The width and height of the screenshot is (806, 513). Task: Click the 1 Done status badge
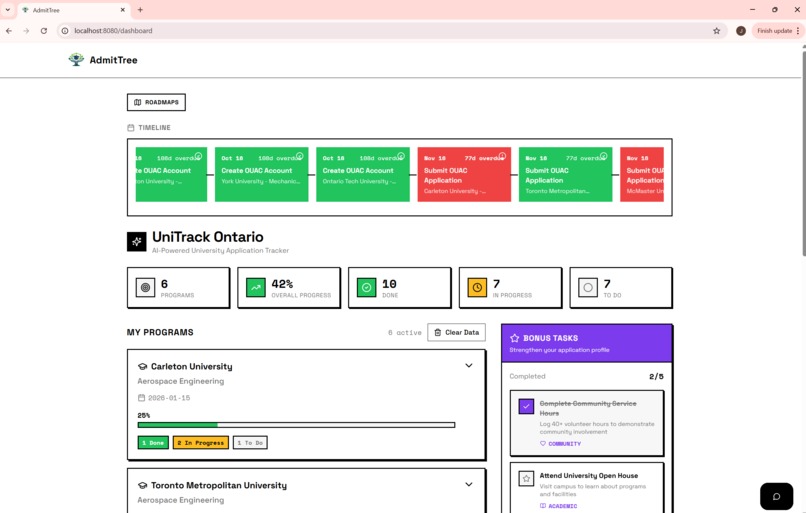pyautogui.click(x=153, y=443)
